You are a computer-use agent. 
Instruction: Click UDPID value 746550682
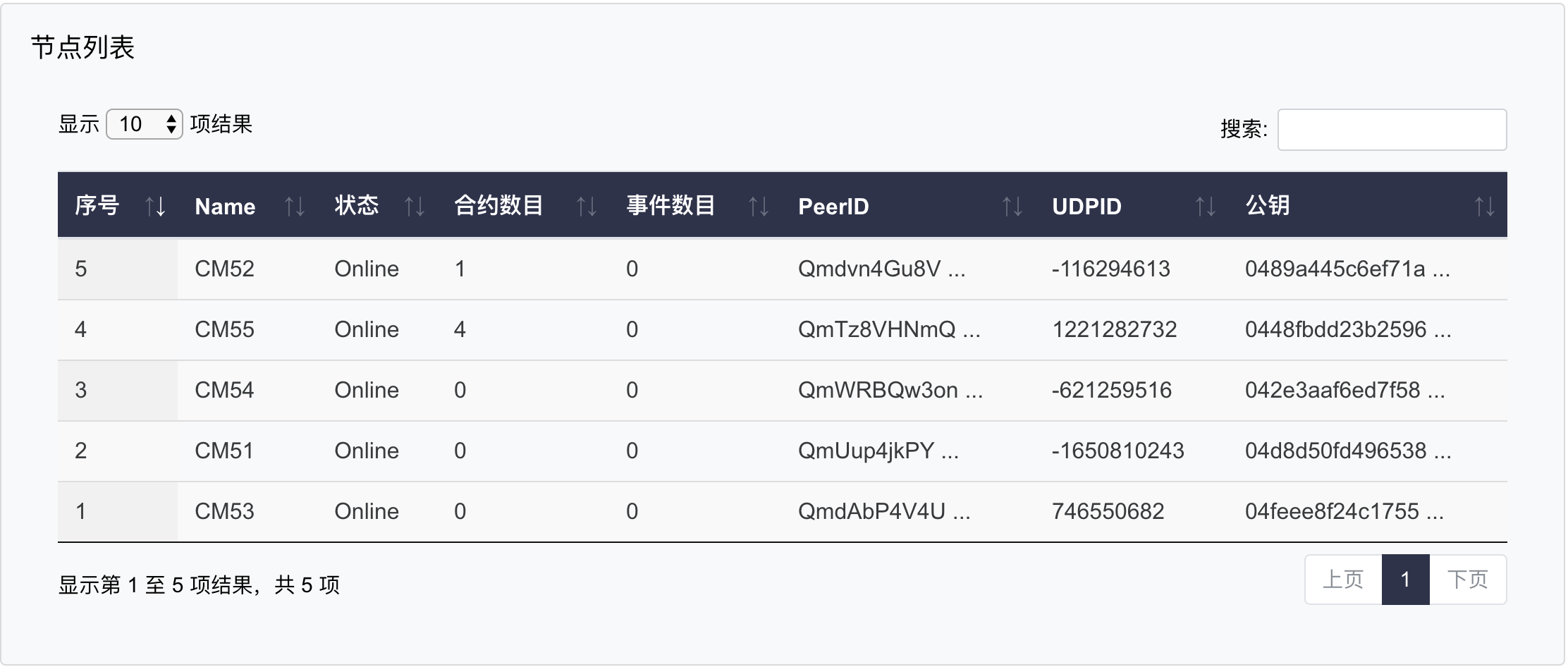click(1108, 511)
